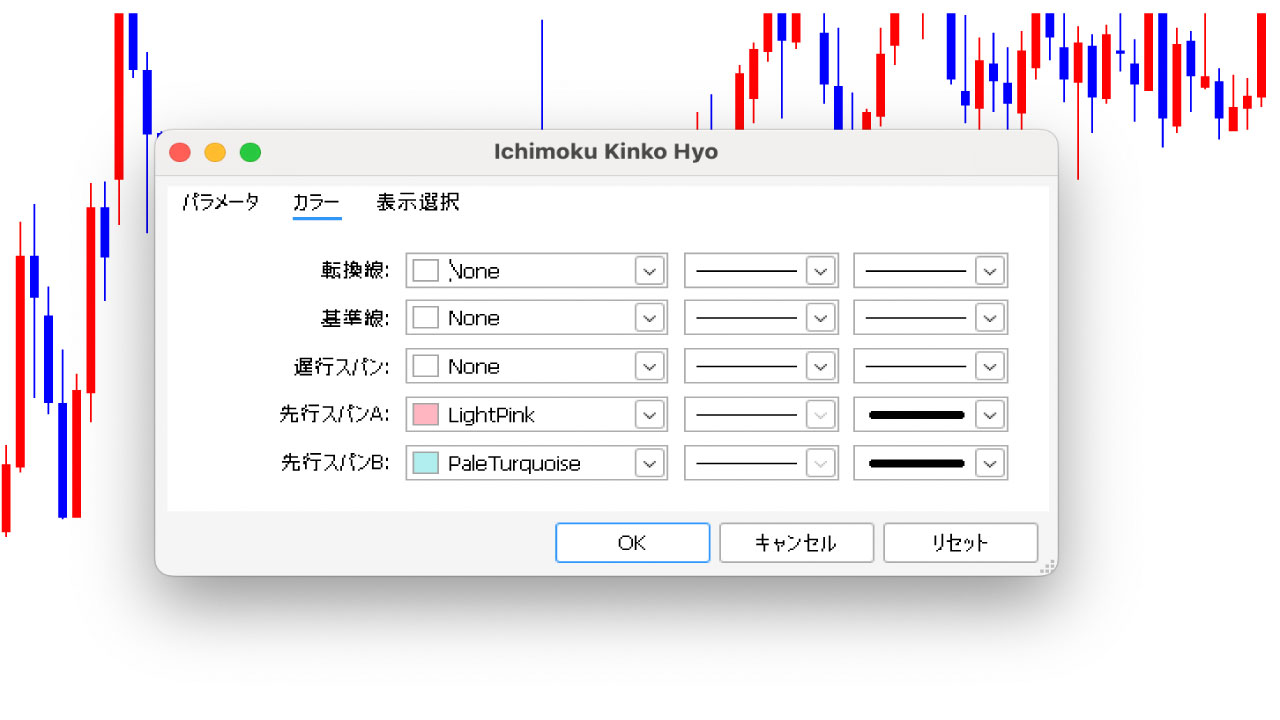Click the dialog resize grip handle
The image size is (1280, 720).
[1048, 567]
